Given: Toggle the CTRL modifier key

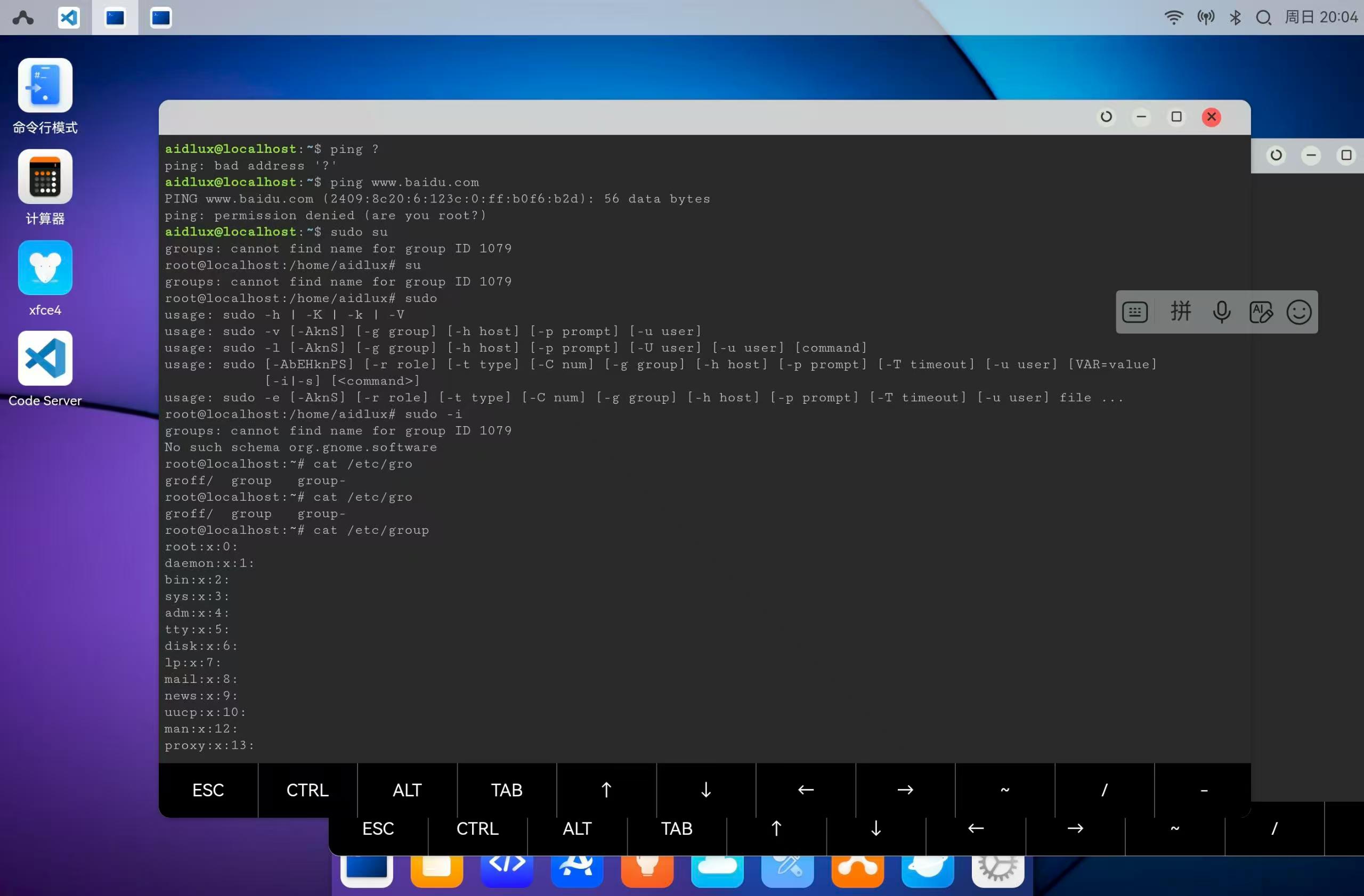Looking at the screenshot, I should [307, 790].
